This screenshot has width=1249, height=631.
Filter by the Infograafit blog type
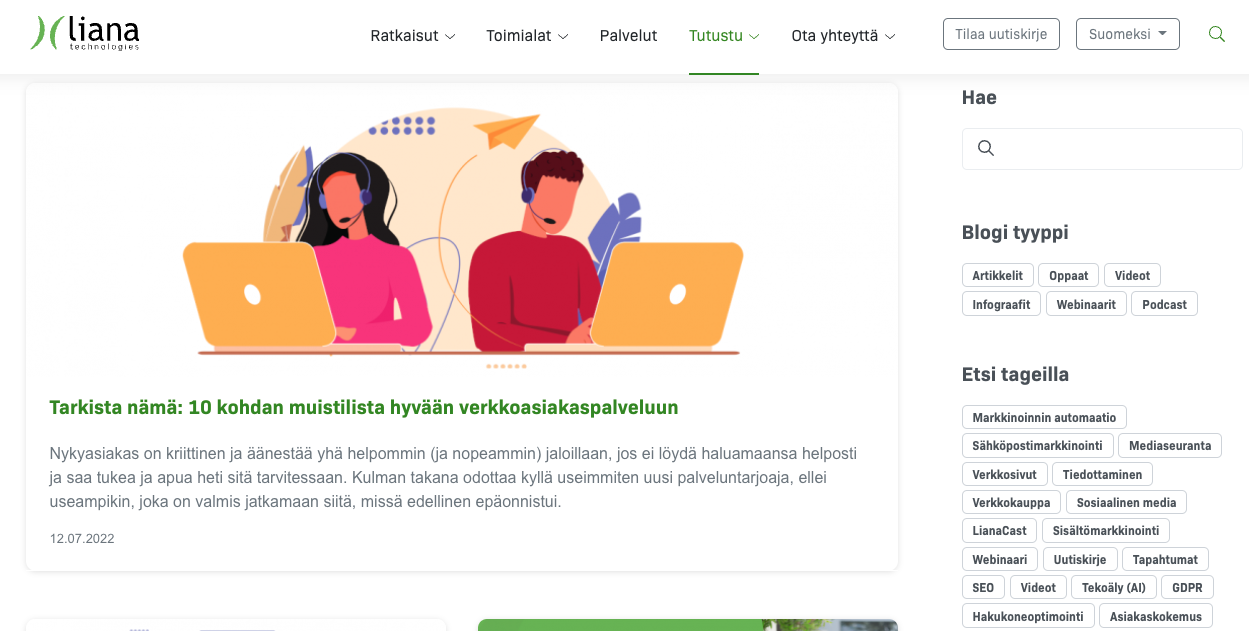1001,304
